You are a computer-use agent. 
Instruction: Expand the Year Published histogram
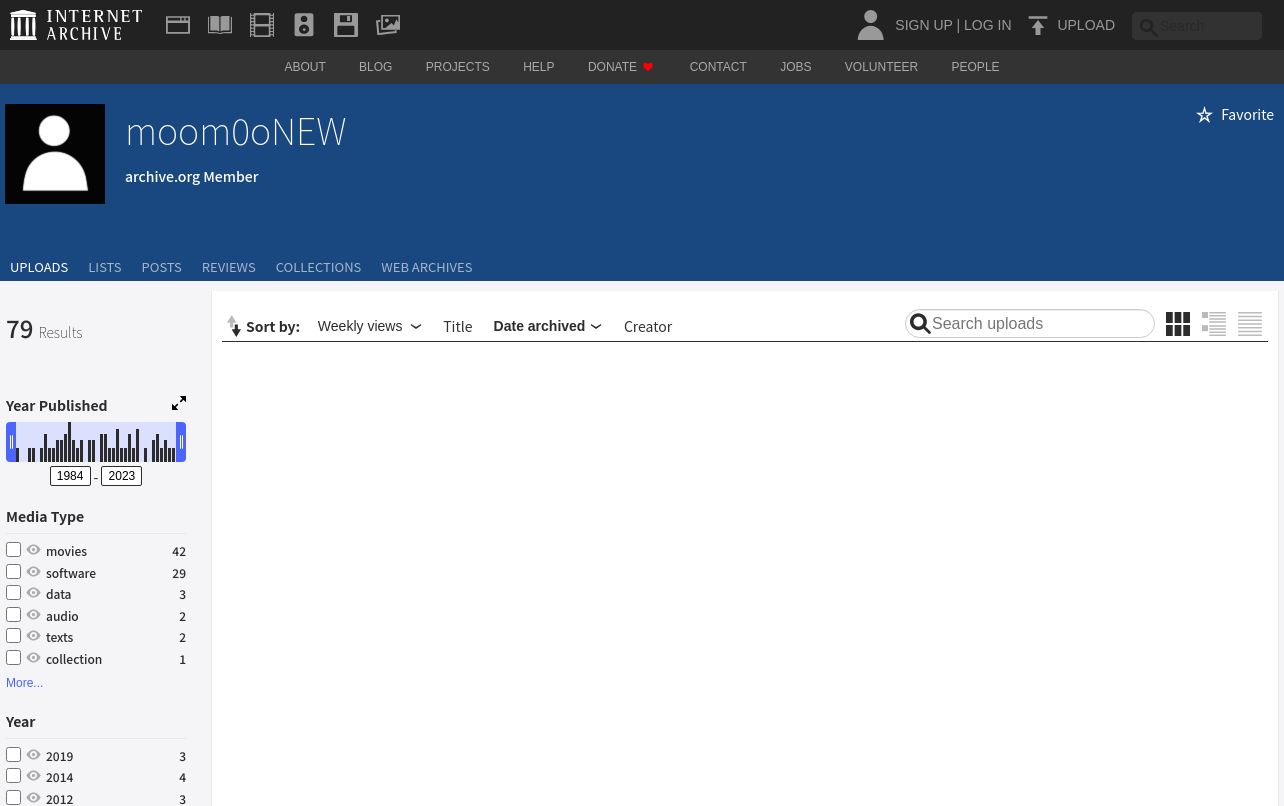[x=179, y=403]
